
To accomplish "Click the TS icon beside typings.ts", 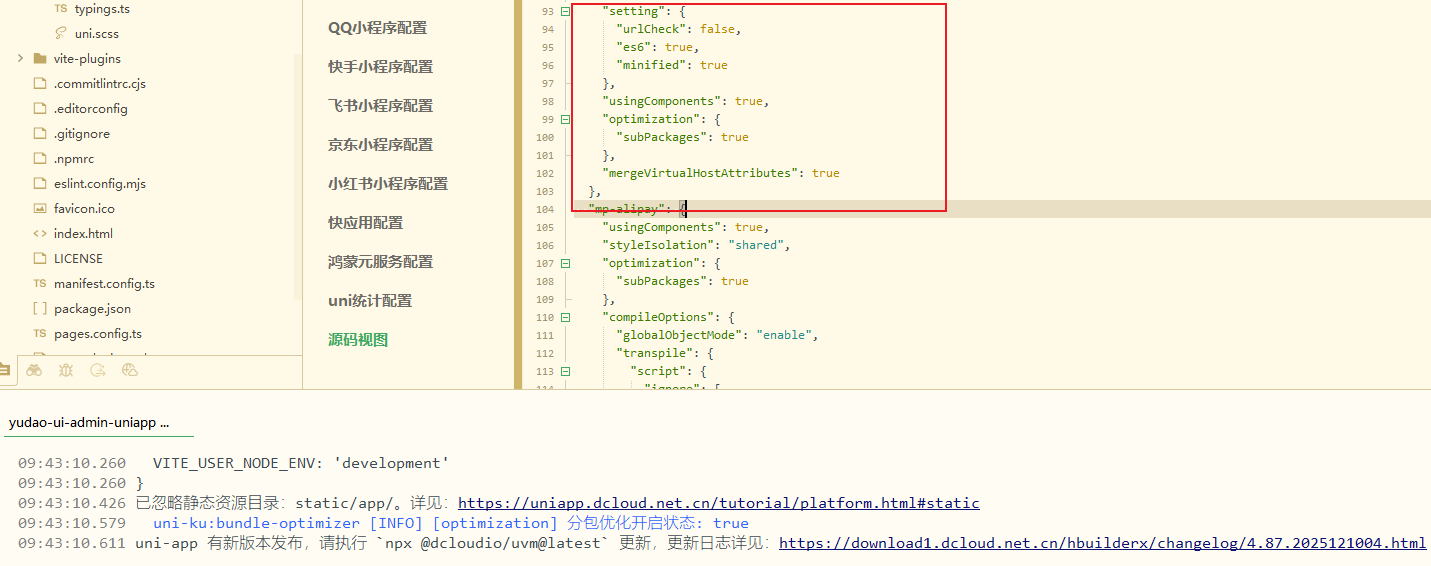I will [x=61, y=9].
